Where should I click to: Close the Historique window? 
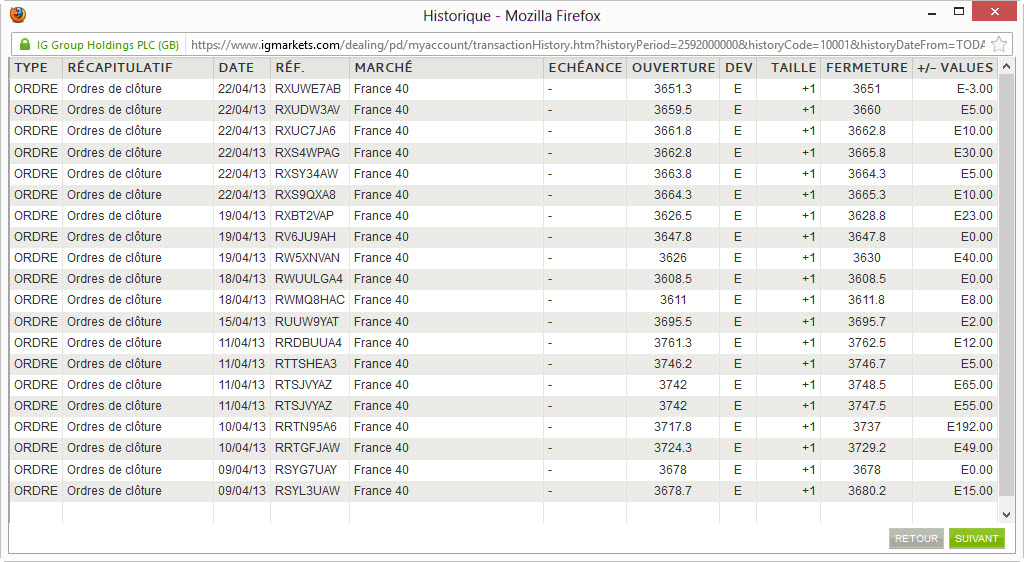pyautogui.click(x=994, y=12)
